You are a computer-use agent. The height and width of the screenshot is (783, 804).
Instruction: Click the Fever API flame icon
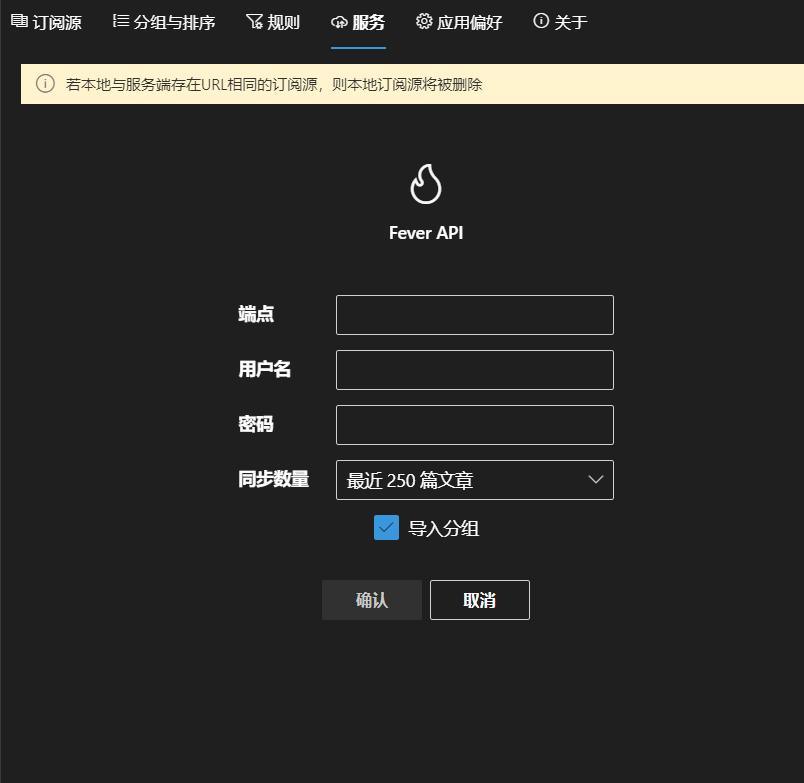(x=425, y=183)
